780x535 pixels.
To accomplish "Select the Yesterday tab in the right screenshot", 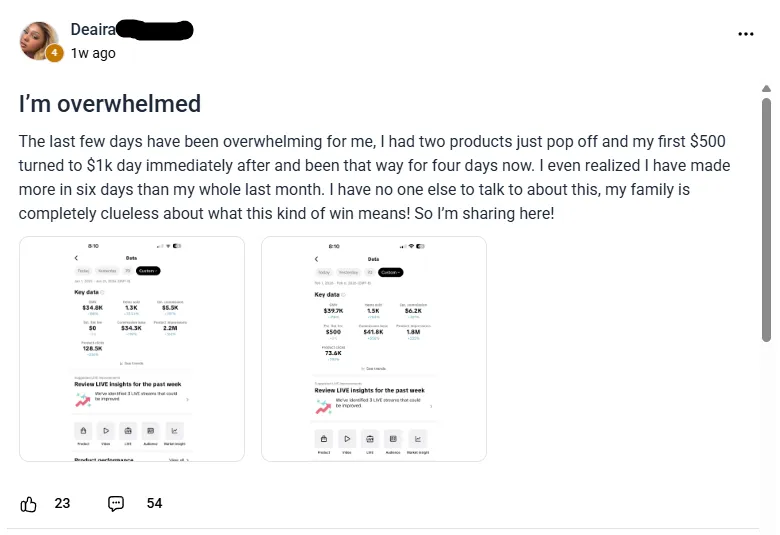I will 348,272.
